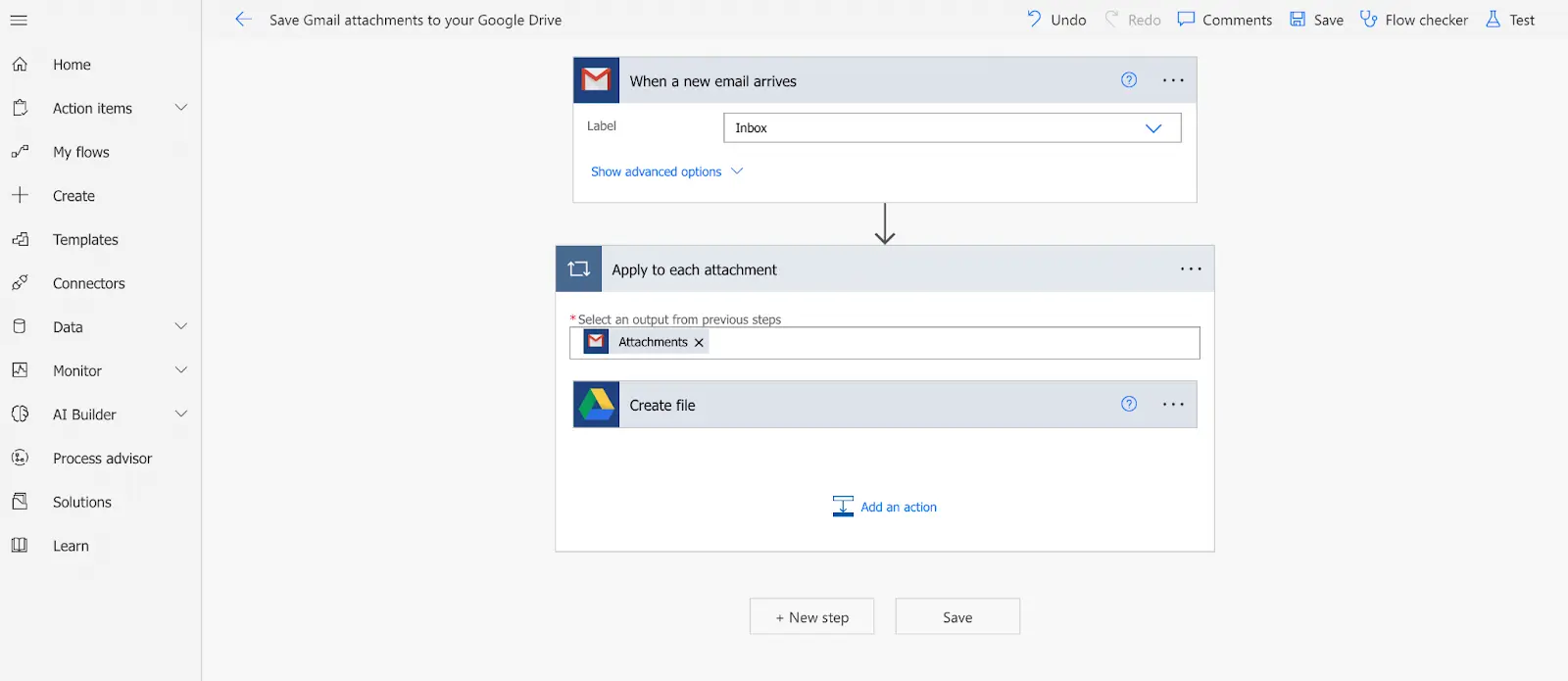The image size is (1568, 681).
Task: Expand the Action items section
Action: pyautogui.click(x=180, y=108)
